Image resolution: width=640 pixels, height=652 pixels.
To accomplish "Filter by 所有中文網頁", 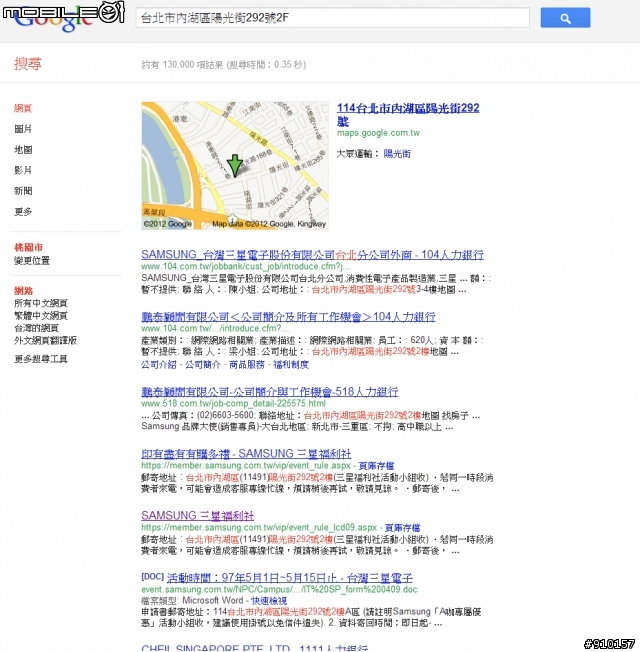I will (41, 303).
